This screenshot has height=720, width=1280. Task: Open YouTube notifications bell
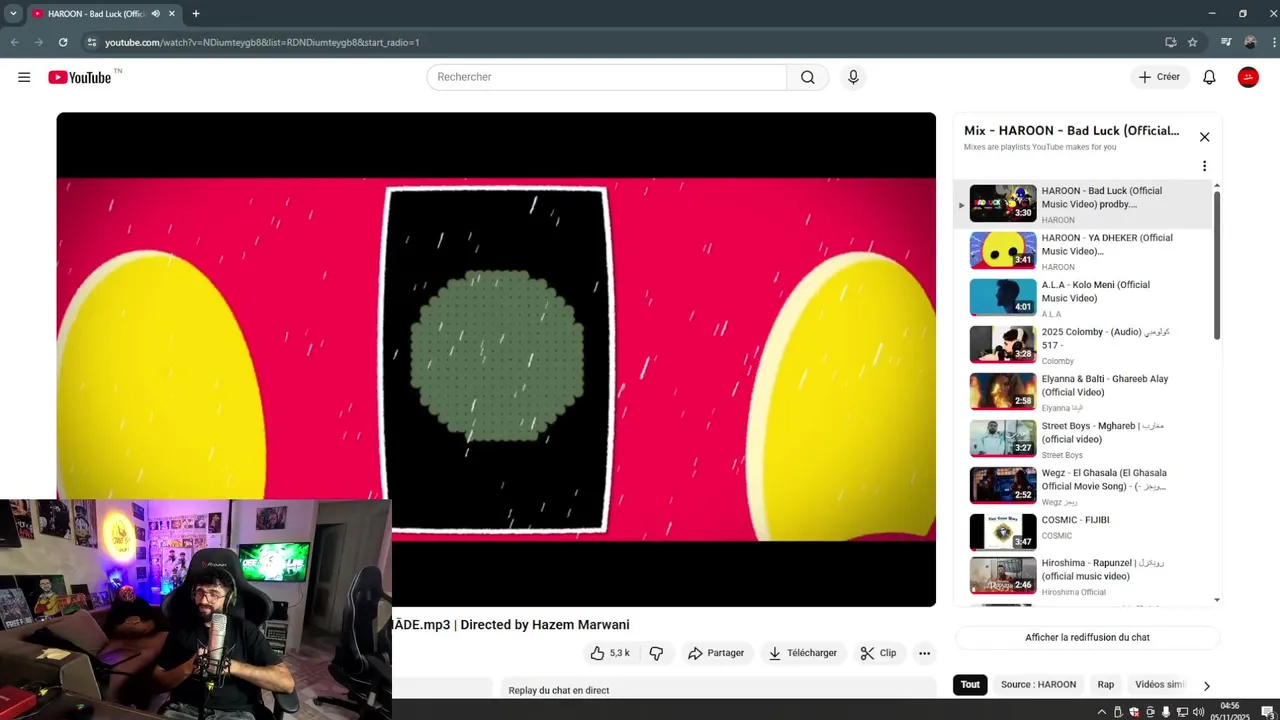point(1209,77)
